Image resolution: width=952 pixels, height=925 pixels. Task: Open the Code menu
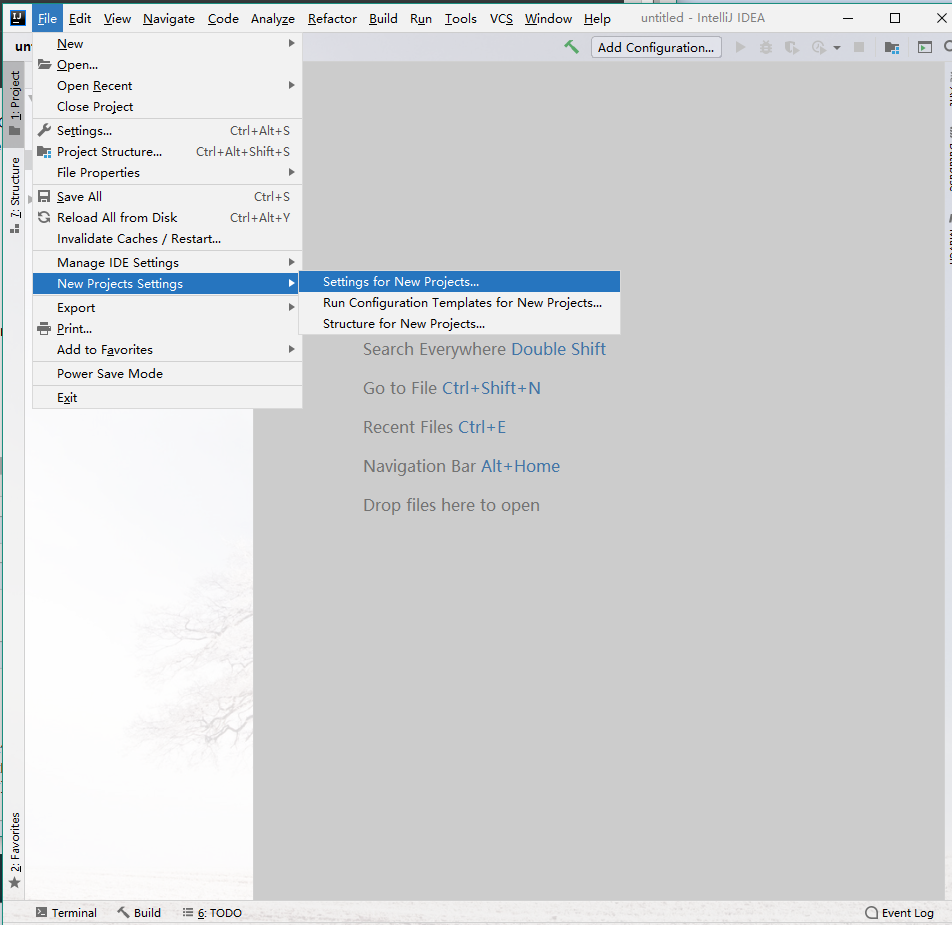223,19
